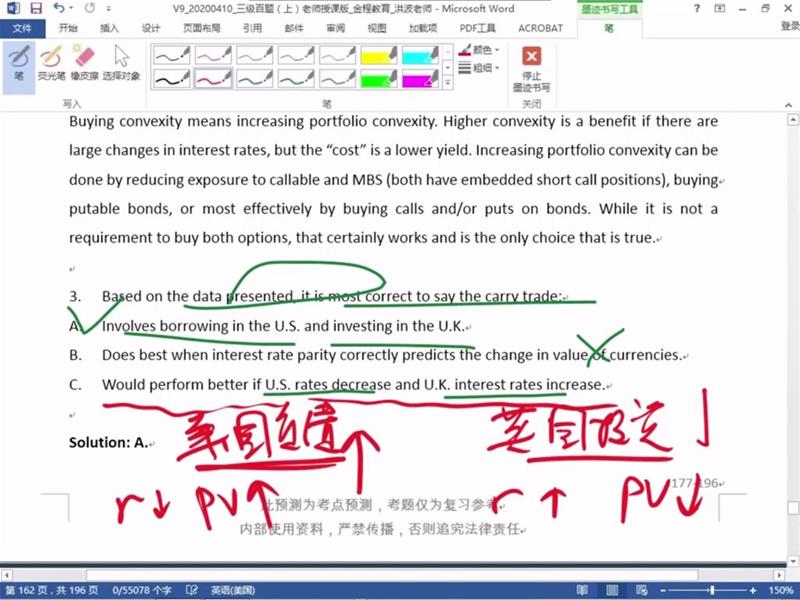Switch to the References (引用) tab

(x=252, y=28)
